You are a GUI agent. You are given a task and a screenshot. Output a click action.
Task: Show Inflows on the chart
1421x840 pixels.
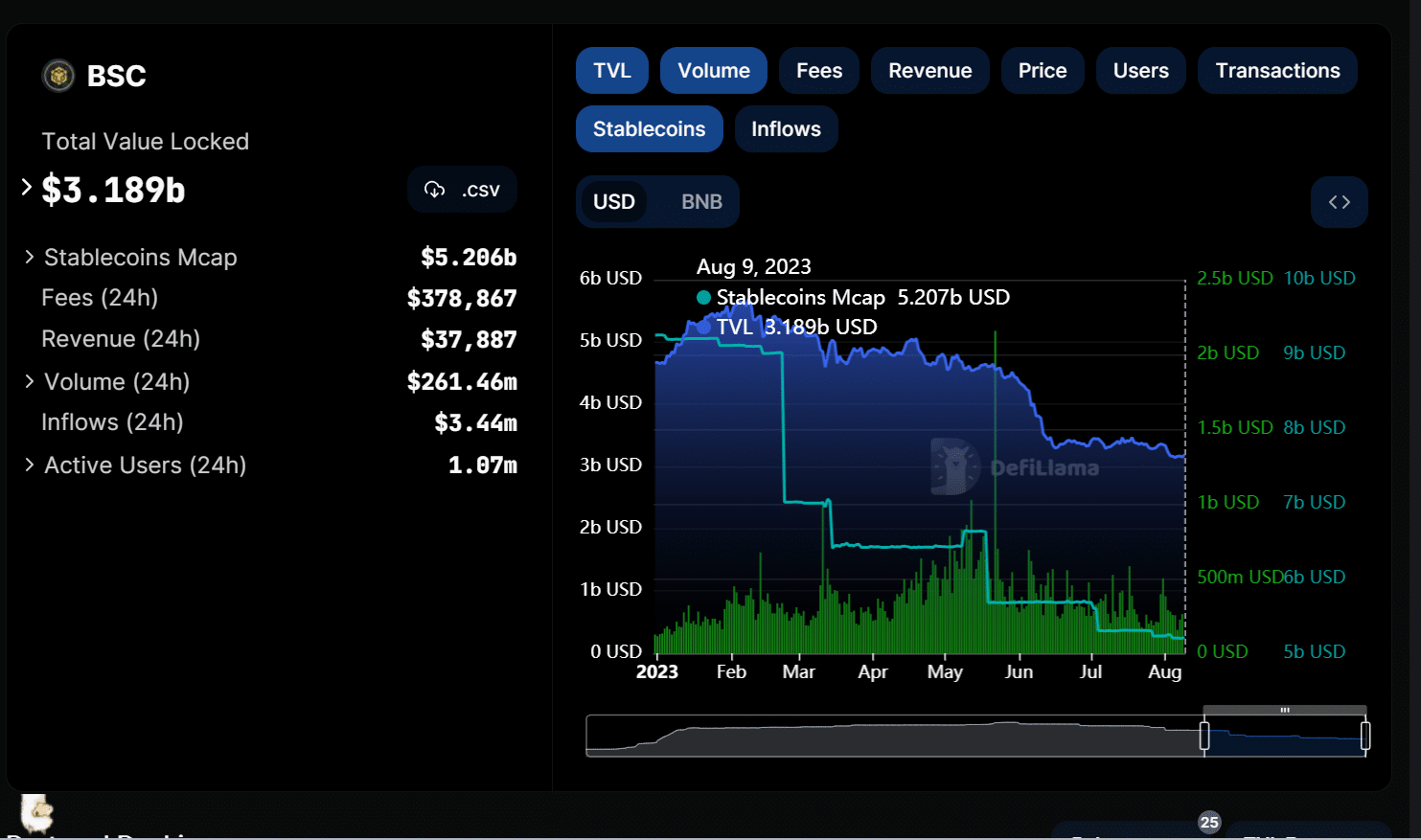[x=786, y=129]
